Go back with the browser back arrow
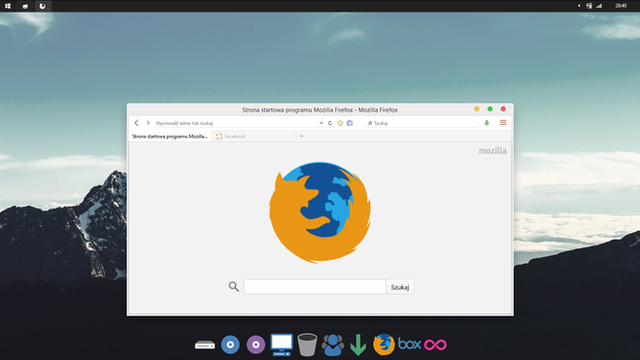 (x=136, y=122)
